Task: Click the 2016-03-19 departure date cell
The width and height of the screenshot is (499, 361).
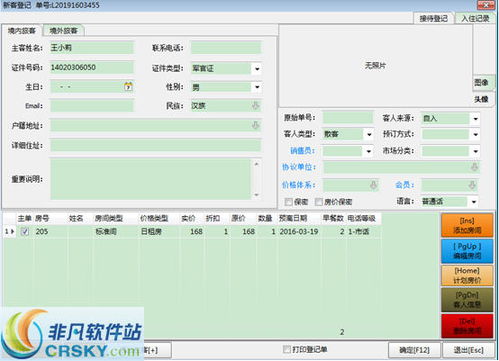Action: (x=299, y=231)
